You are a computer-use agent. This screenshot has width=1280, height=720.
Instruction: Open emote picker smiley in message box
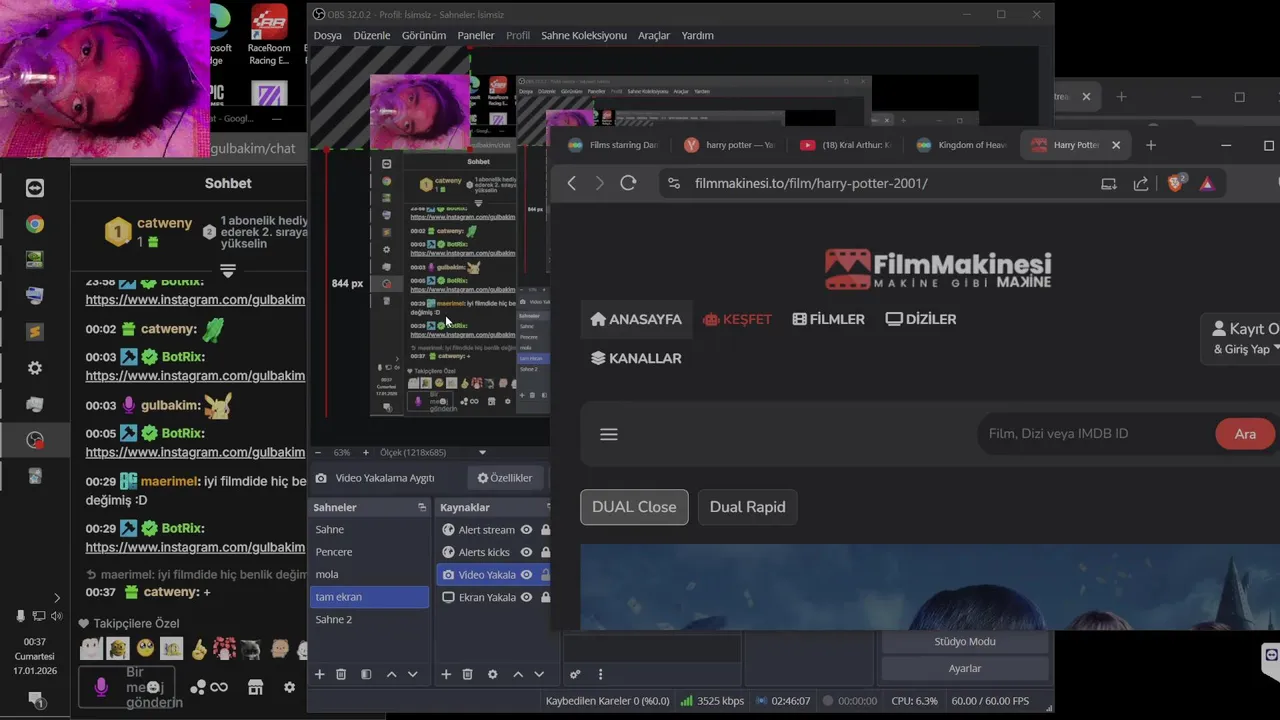pos(154,686)
